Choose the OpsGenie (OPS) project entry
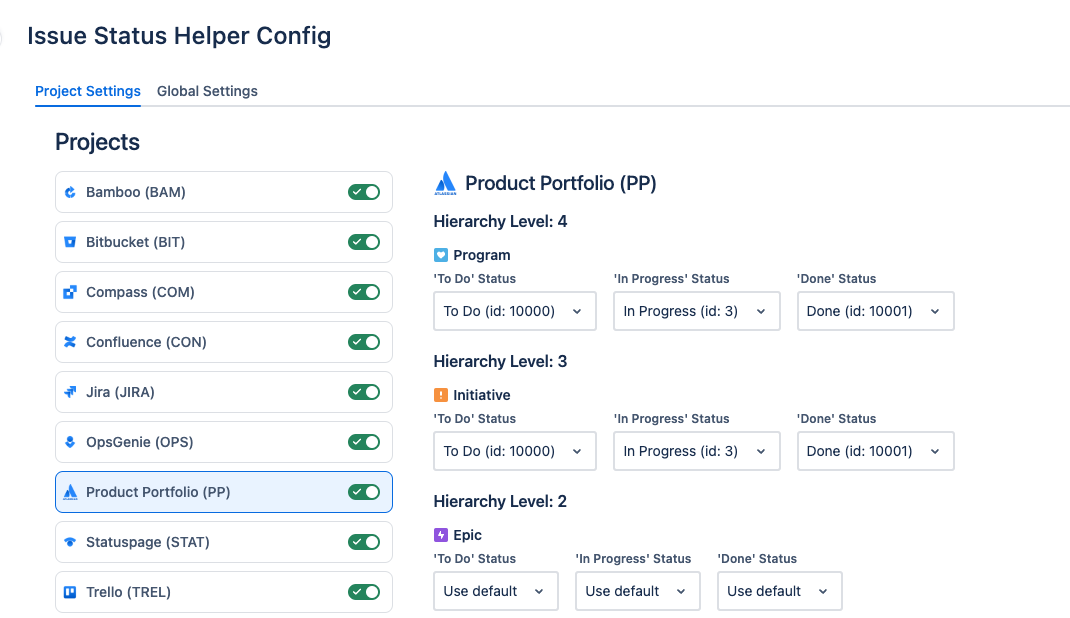This screenshot has width=1070, height=618. coord(224,442)
